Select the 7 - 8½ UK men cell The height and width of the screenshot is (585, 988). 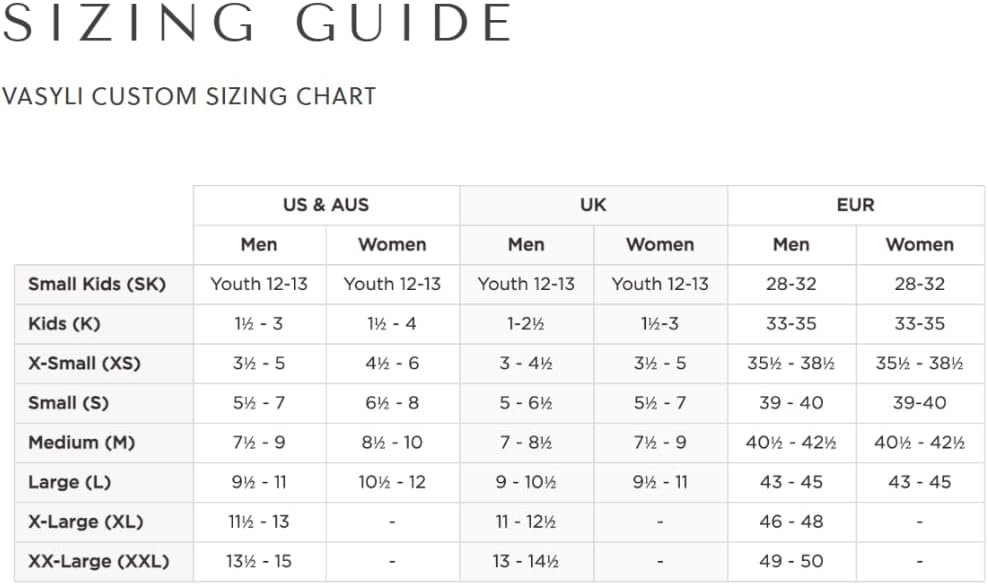[526, 443]
